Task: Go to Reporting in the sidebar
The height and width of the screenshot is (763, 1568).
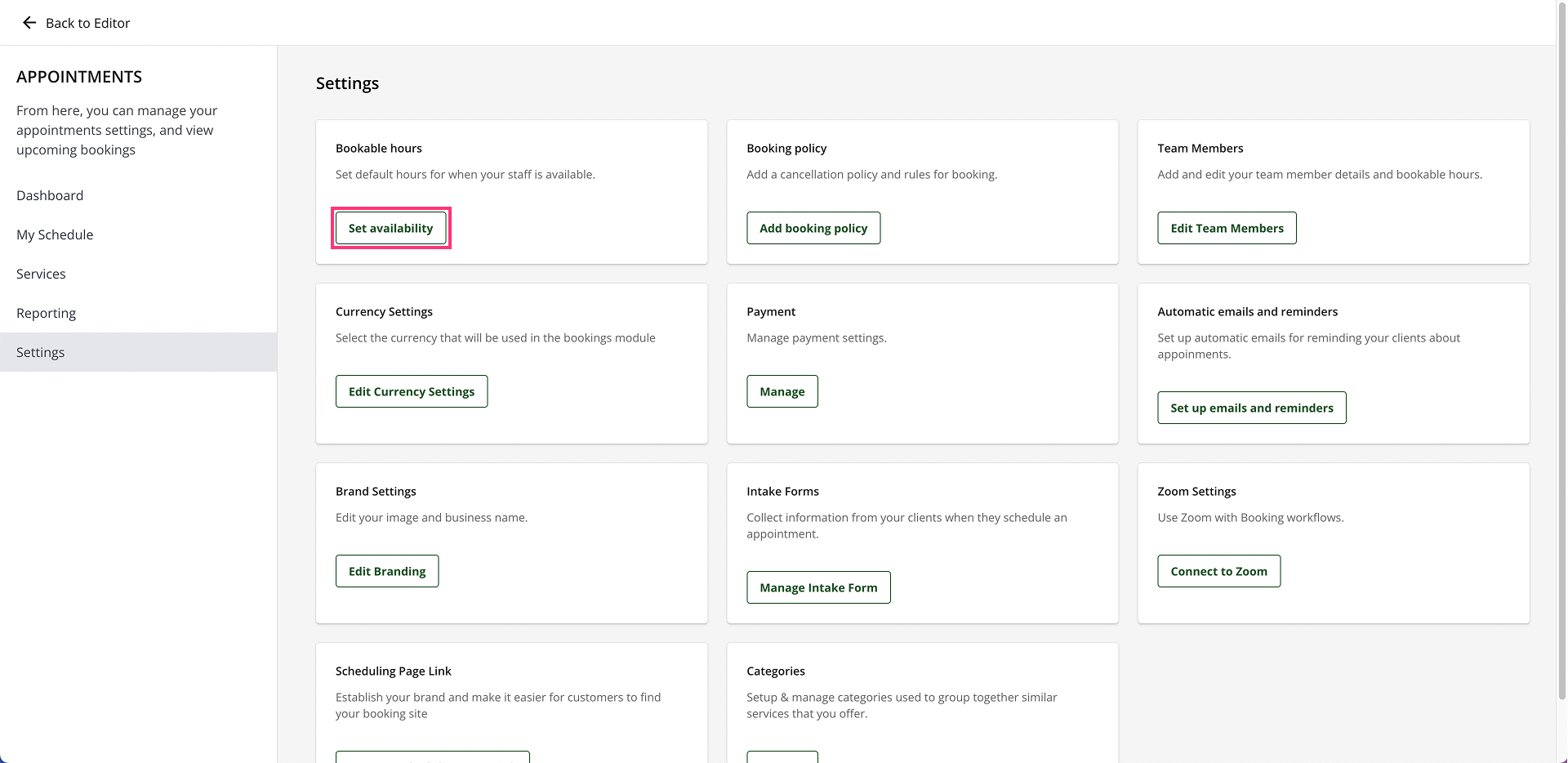Action: [x=46, y=313]
